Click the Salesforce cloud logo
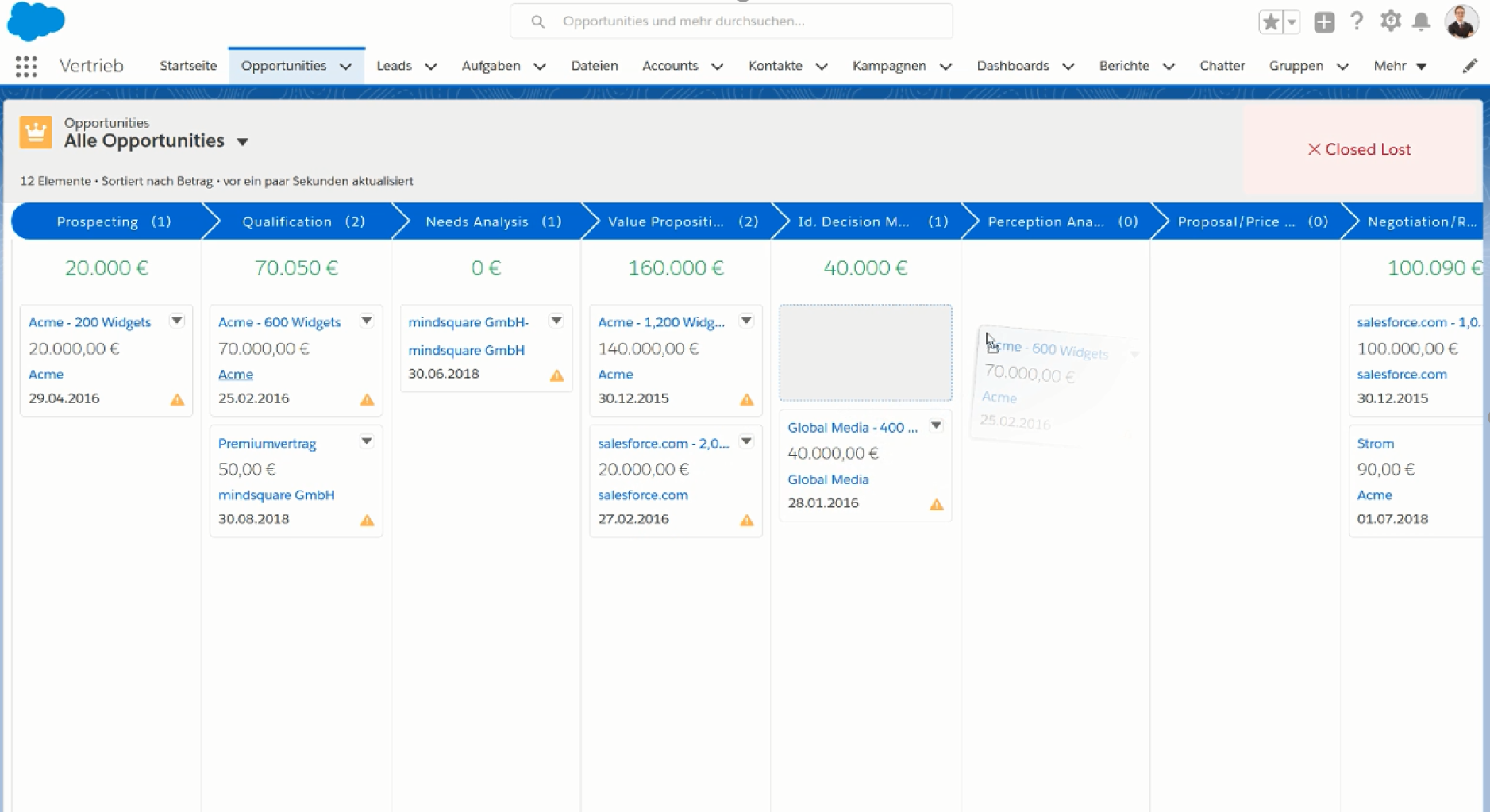 click(36, 21)
